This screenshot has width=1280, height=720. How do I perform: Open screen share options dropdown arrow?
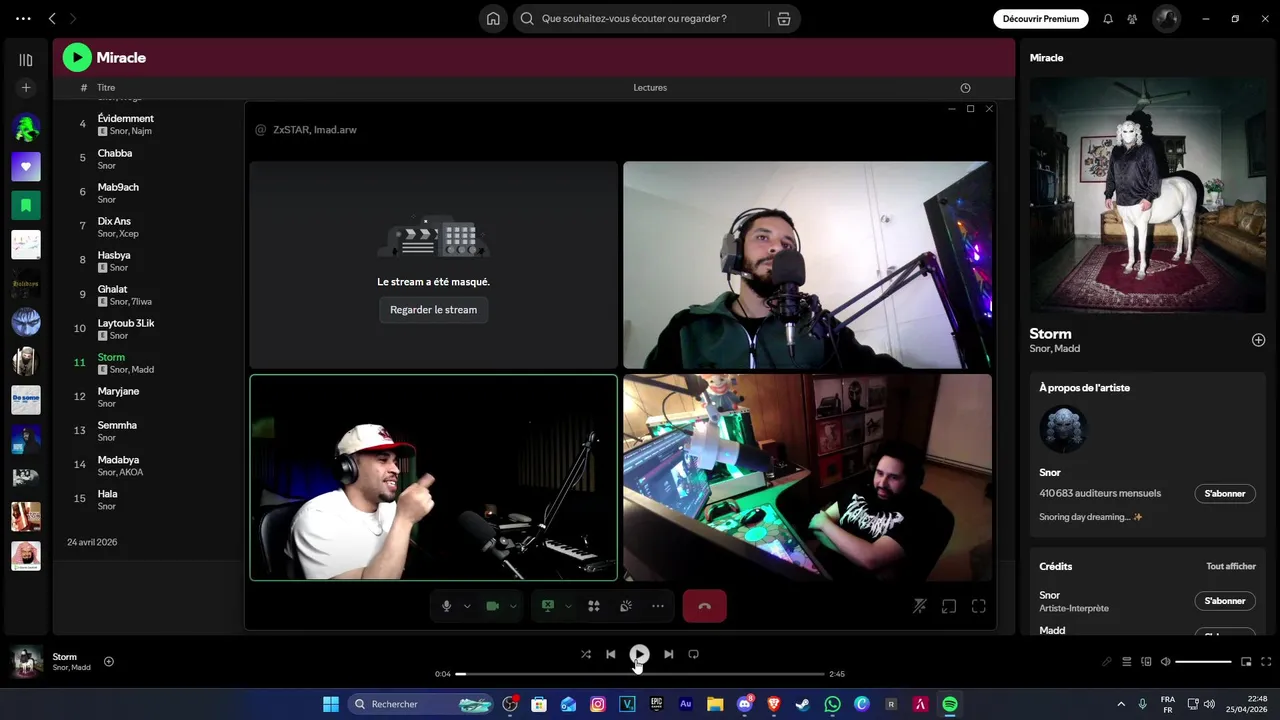pos(568,606)
